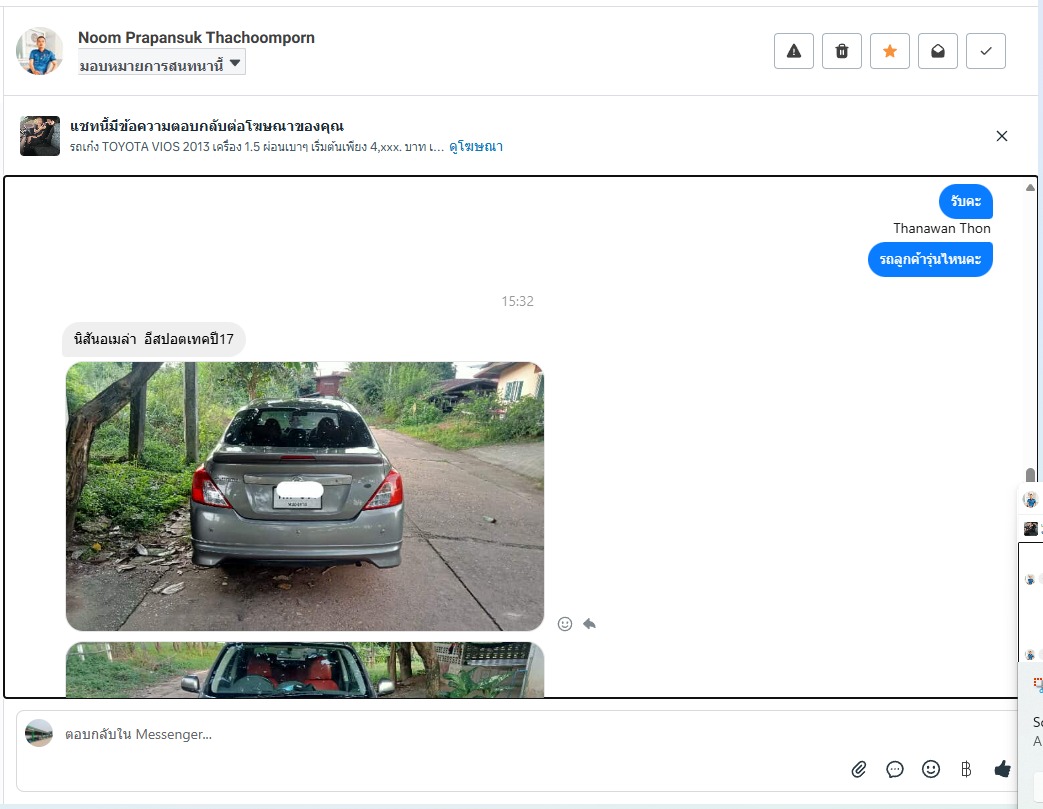
Task: Report conversation with warning triangle icon
Action: tap(794, 51)
